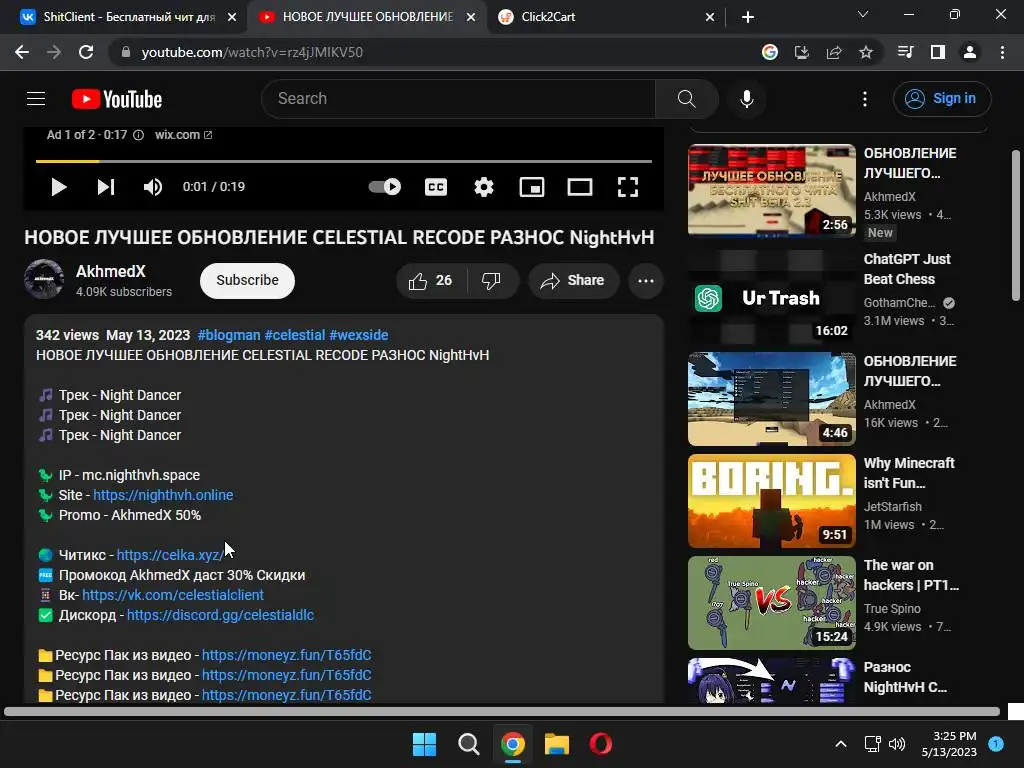
Task: Toggle the autoplay switch
Action: coord(385,187)
